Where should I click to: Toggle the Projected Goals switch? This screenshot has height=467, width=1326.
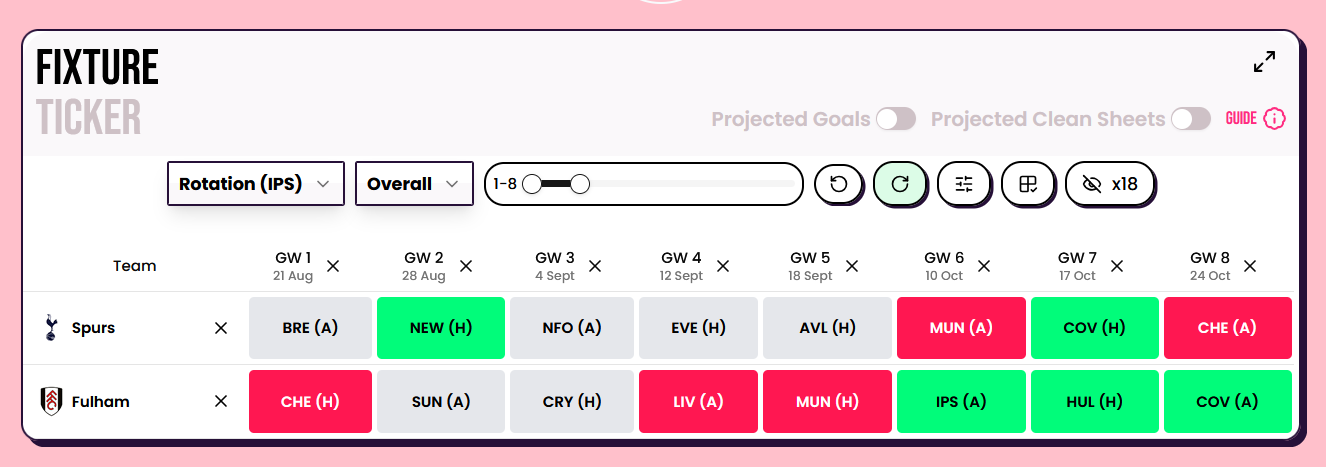tap(896, 119)
